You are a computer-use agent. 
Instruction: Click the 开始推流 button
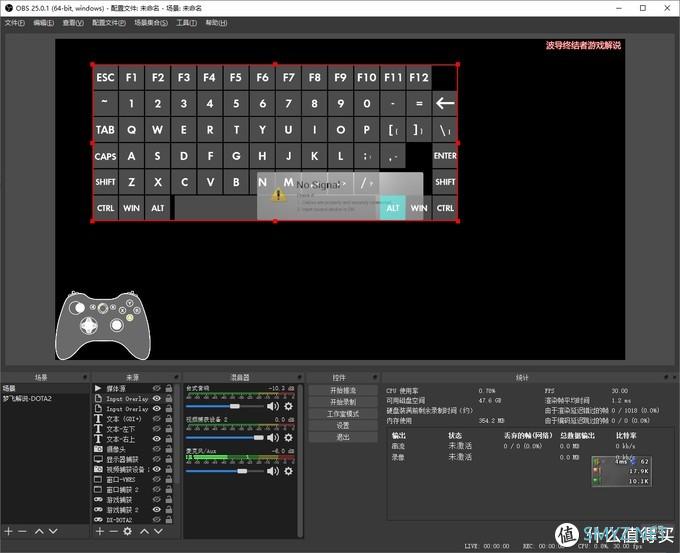click(343, 390)
